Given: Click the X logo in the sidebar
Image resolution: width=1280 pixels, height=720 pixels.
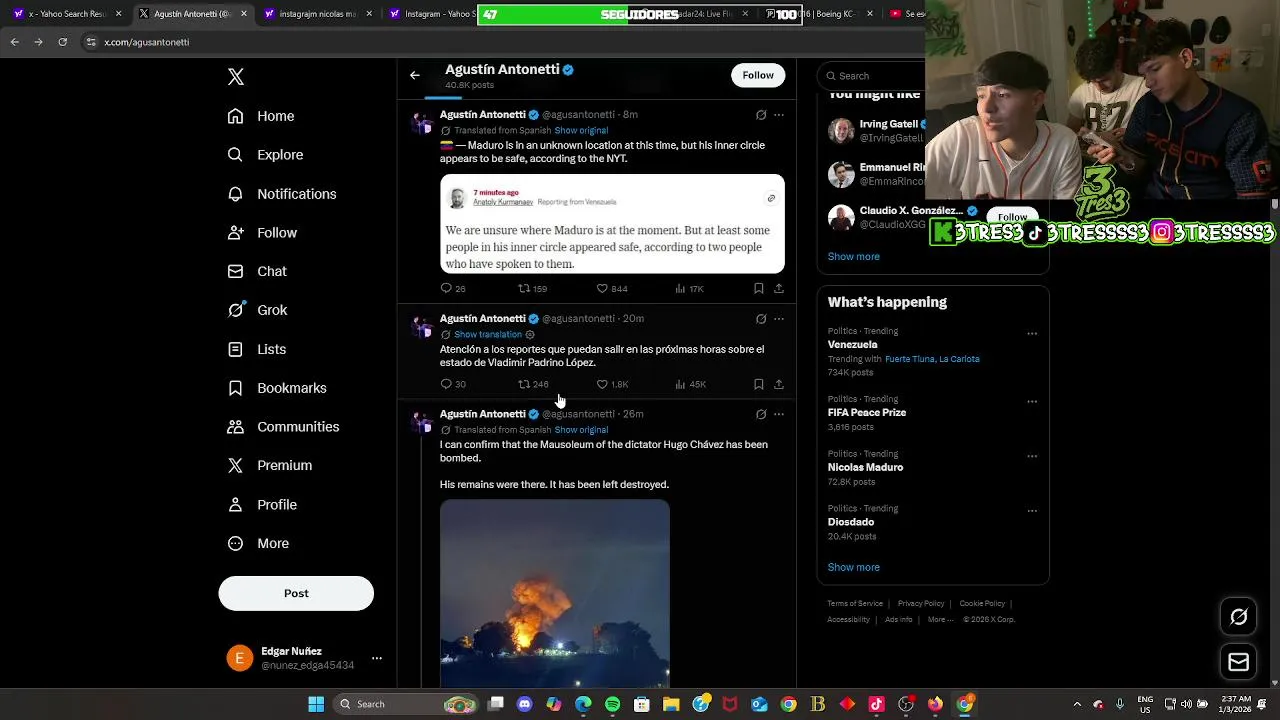Looking at the screenshot, I should pyautogui.click(x=236, y=77).
